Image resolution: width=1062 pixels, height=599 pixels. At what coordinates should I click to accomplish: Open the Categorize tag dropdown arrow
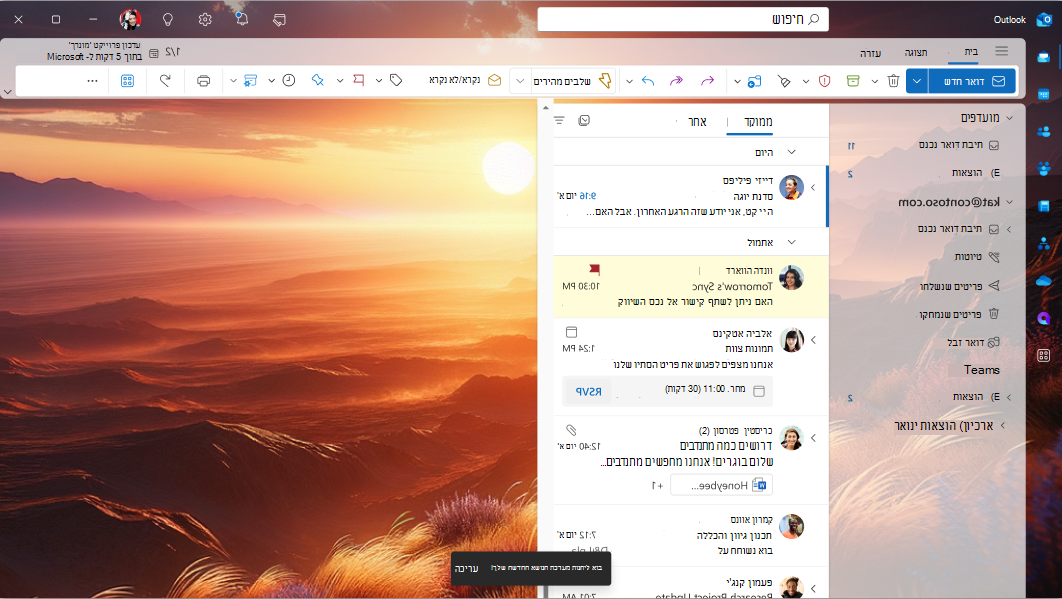pos(379,81)
